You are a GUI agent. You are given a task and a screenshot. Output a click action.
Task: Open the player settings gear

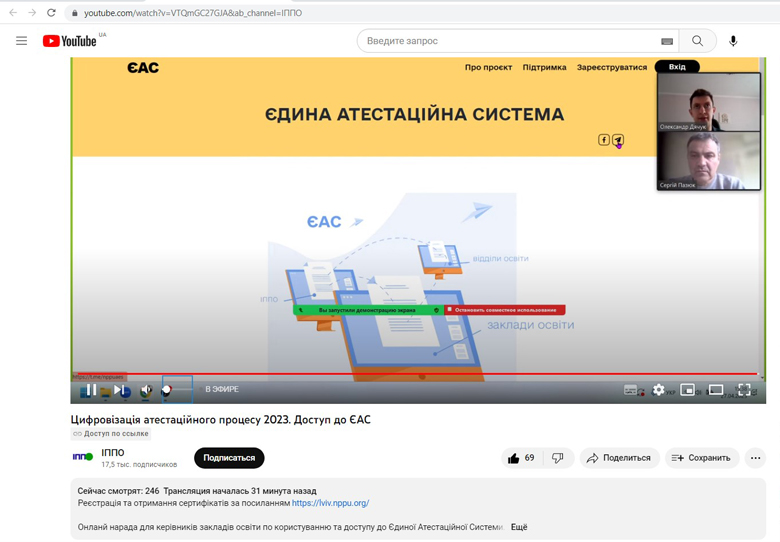click(x=658, y=390)
